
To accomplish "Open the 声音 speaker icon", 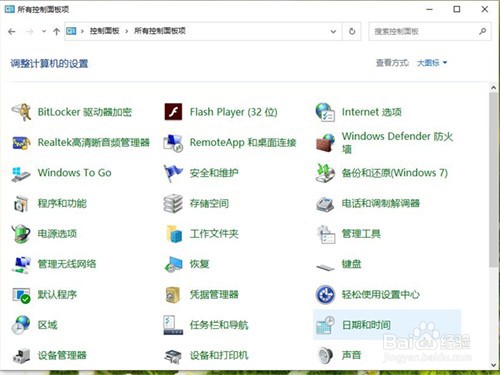I will (325, 355).
